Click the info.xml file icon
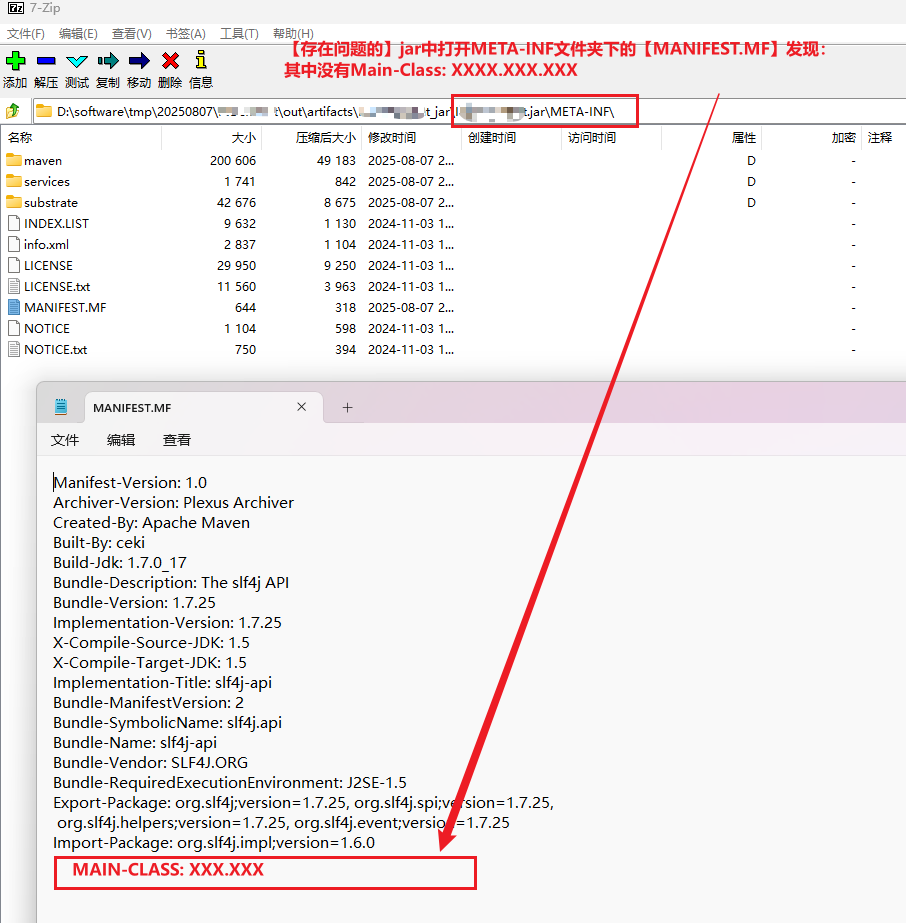906x923 pixels. click(14, 244)
